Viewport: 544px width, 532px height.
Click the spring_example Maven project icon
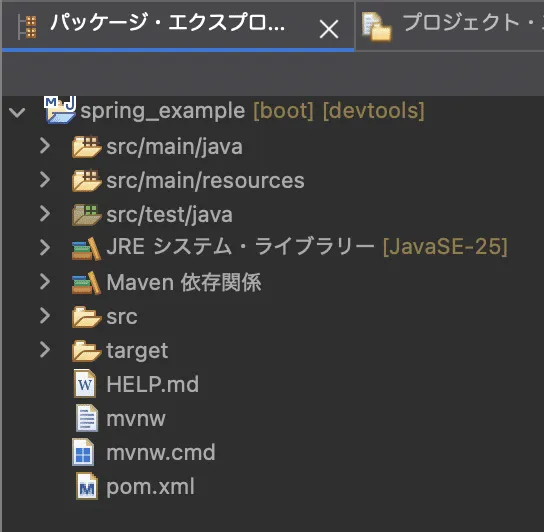(x=60, y=110)
